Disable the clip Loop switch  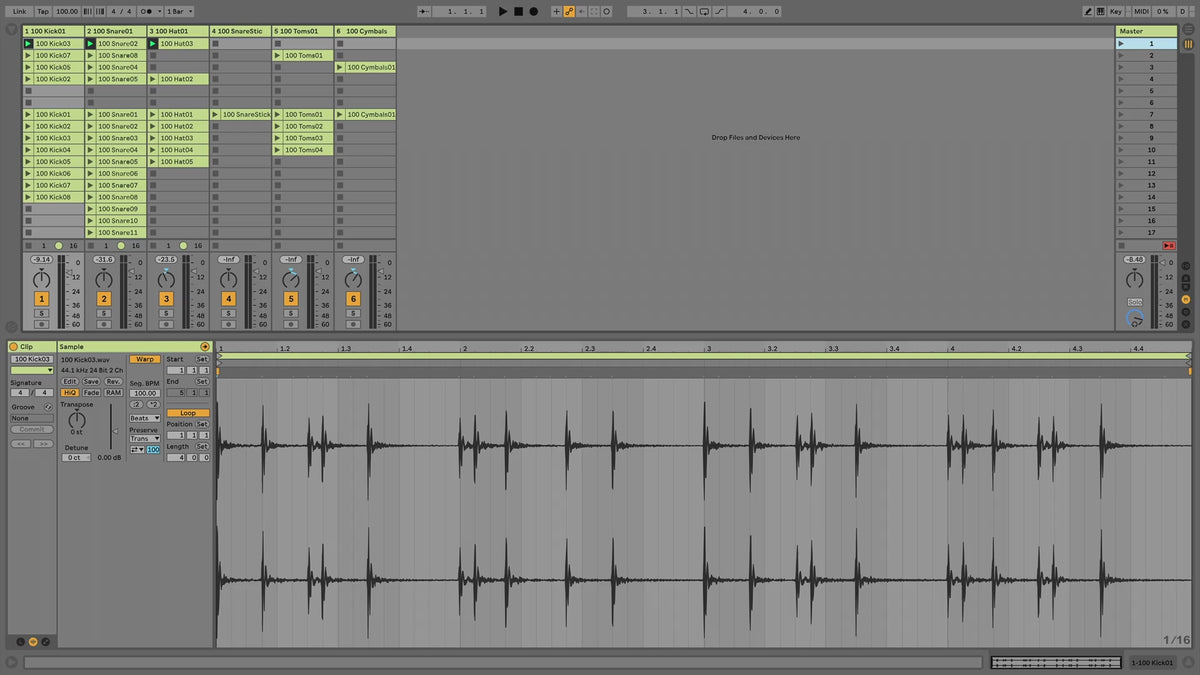187,412
